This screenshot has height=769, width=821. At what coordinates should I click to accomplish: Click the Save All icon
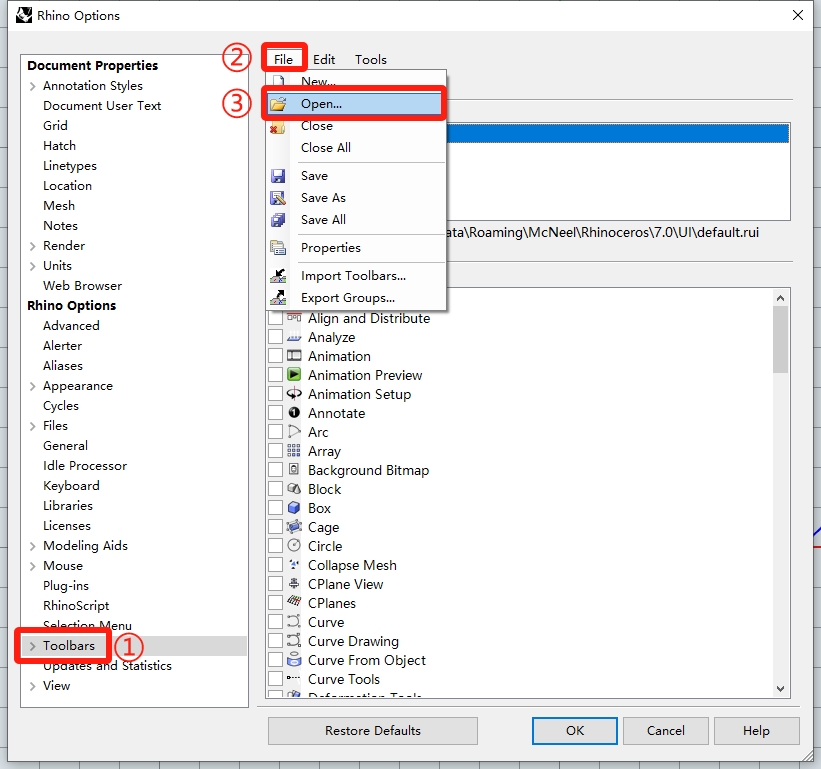(x=278, y=220)
